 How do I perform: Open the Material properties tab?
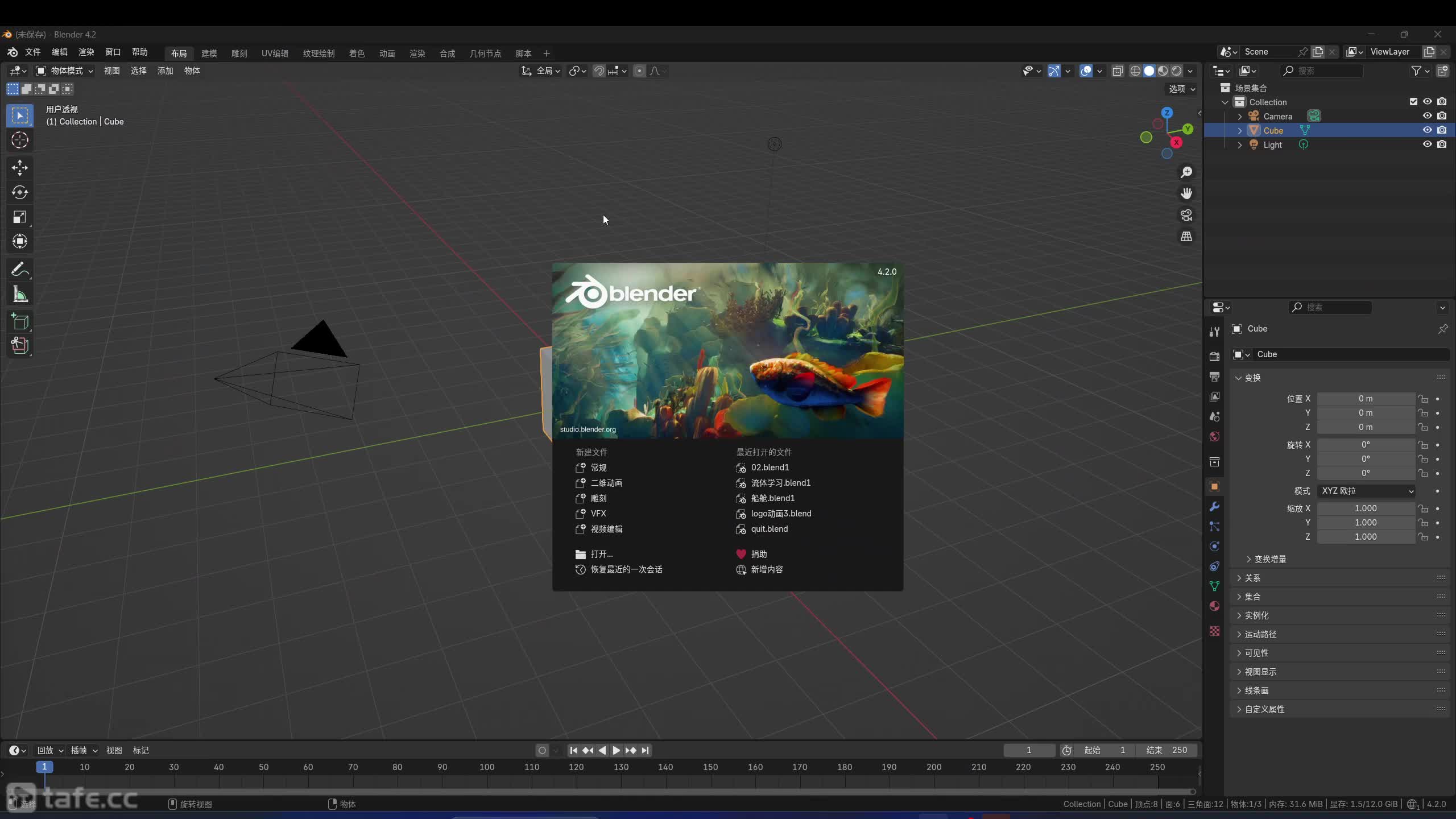(1214, 606)
